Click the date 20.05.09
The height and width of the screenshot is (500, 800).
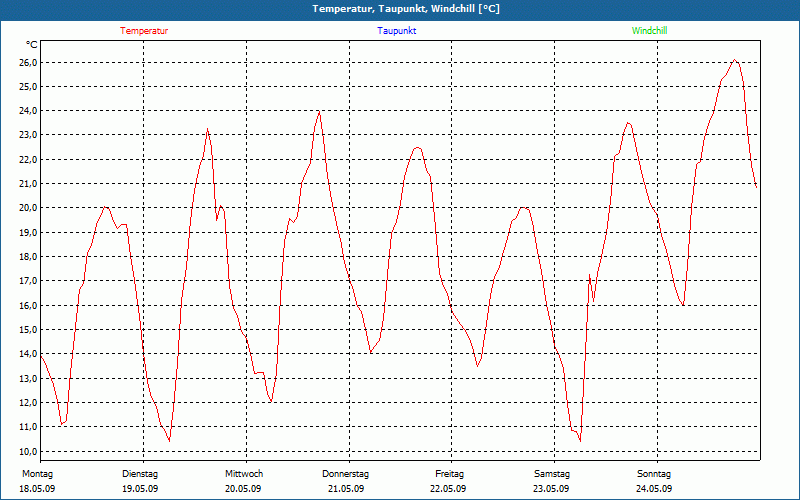tap(243, 489)
